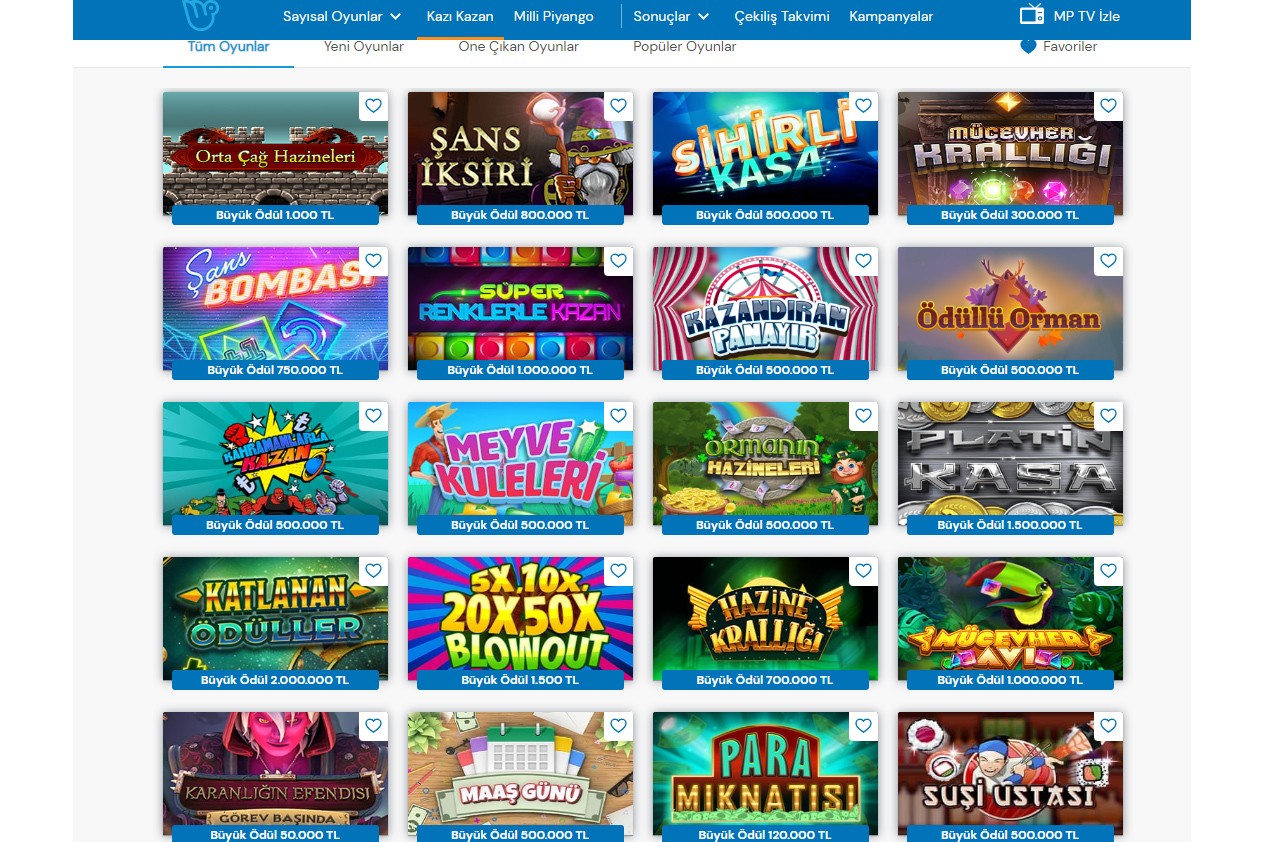Screen dimensions: 1264x842
Task: Toggle favorite heart on Şans İksiri
Action: 618,106
